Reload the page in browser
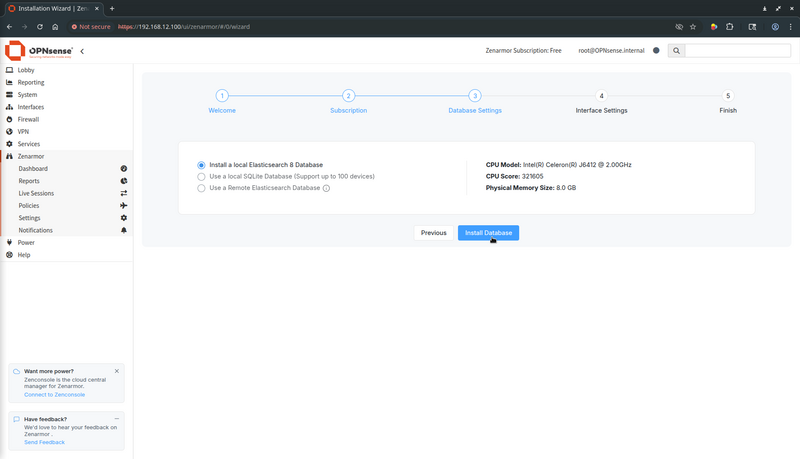This screenshot has height=459, width=800. coord(40,27)
